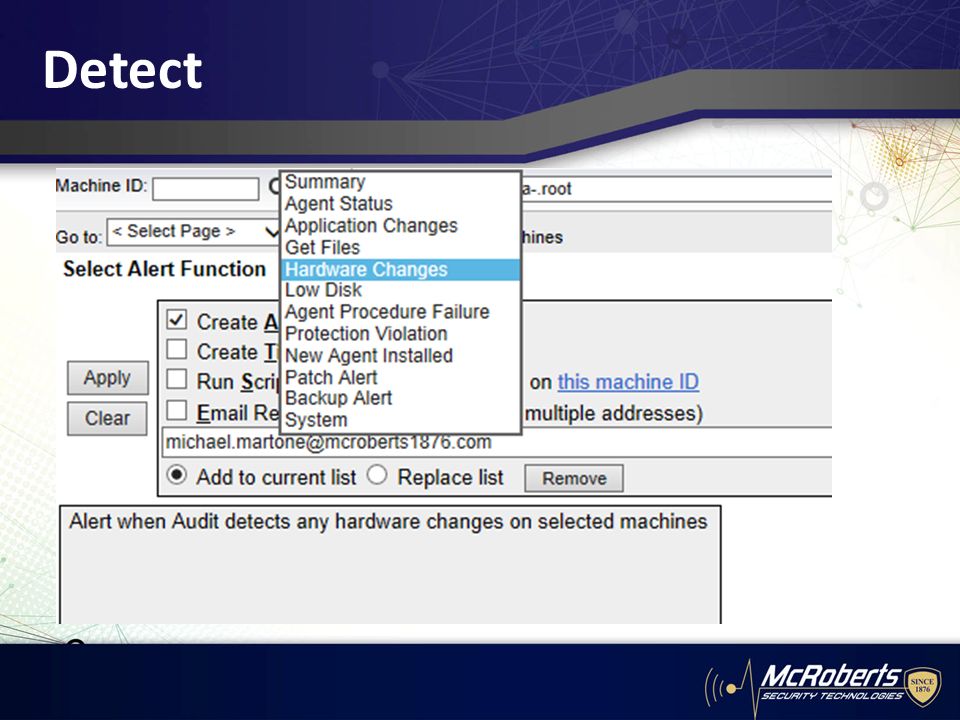The image size is (960, 720).
Task: Click the email address input field
Action: pos(497,443)
